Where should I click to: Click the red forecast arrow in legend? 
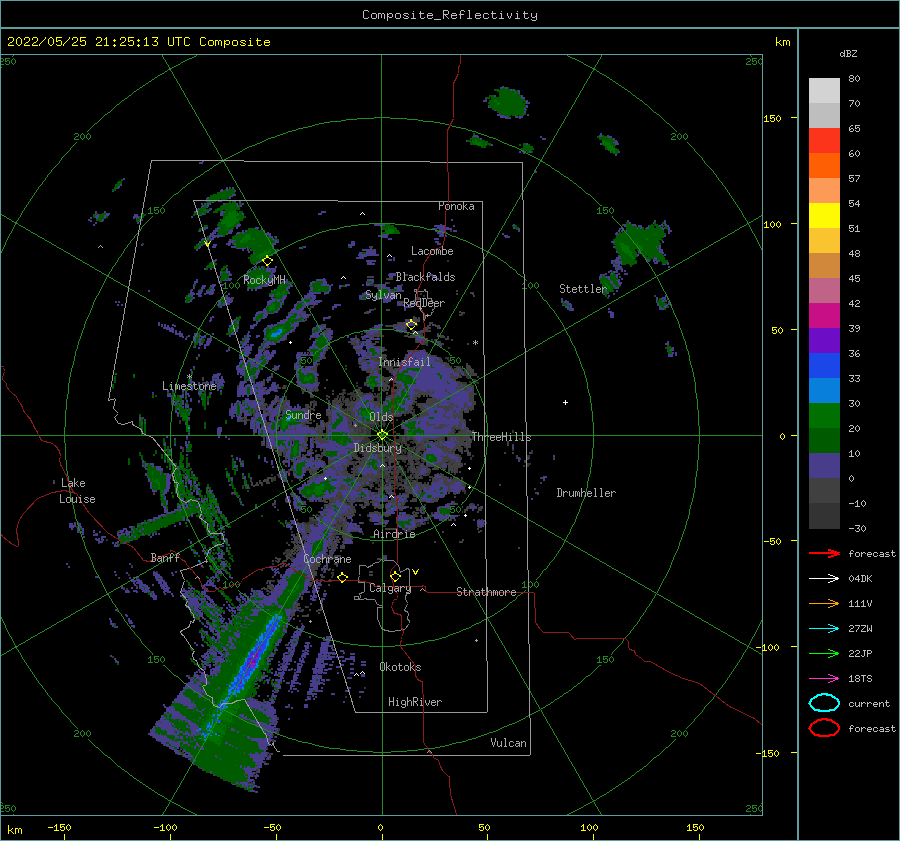pyautogui.click(x=824, y=553)
